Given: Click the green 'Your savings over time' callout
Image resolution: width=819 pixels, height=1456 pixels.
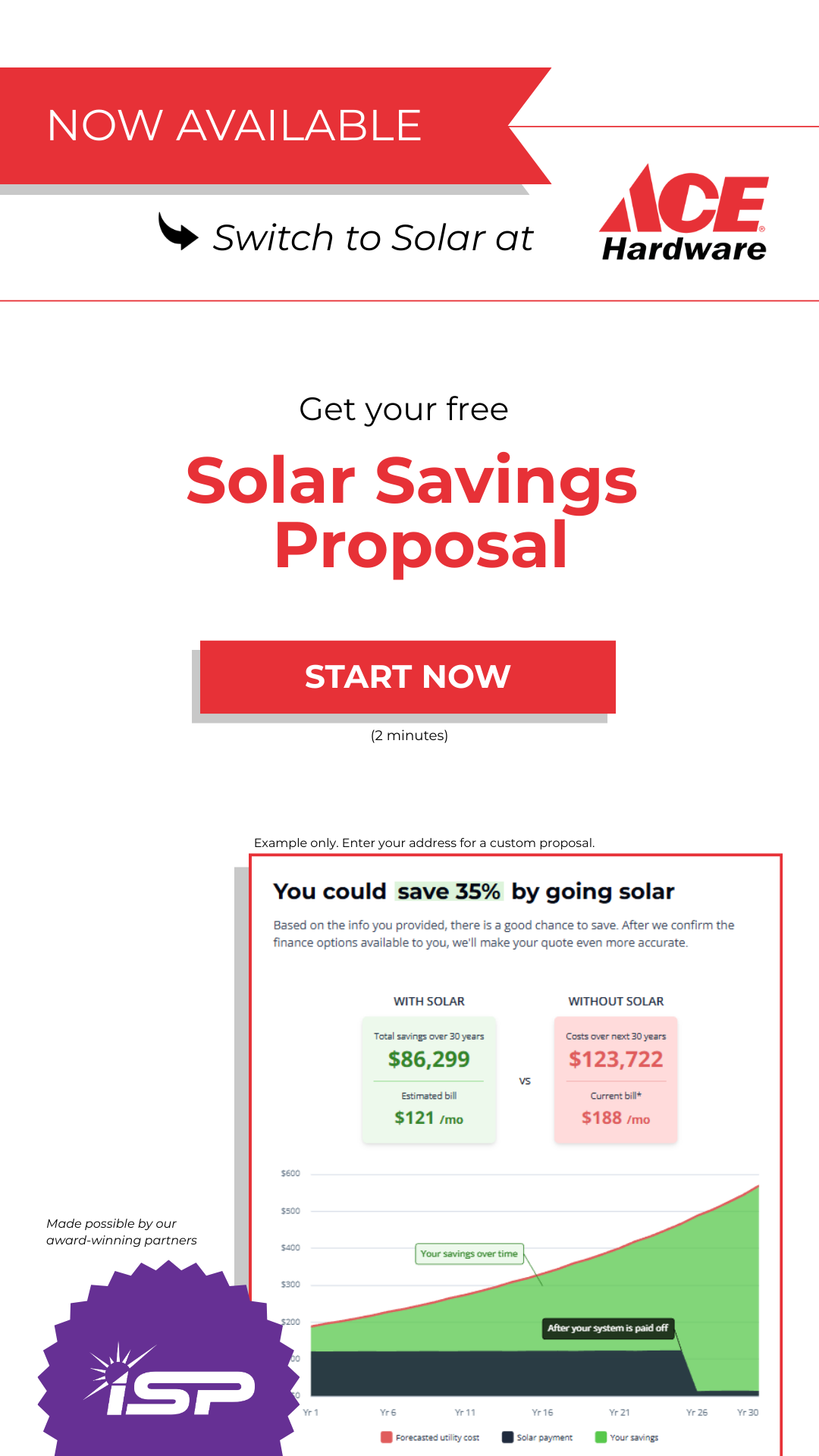Looking at the screenshot, I should [x=470, y=1254].
